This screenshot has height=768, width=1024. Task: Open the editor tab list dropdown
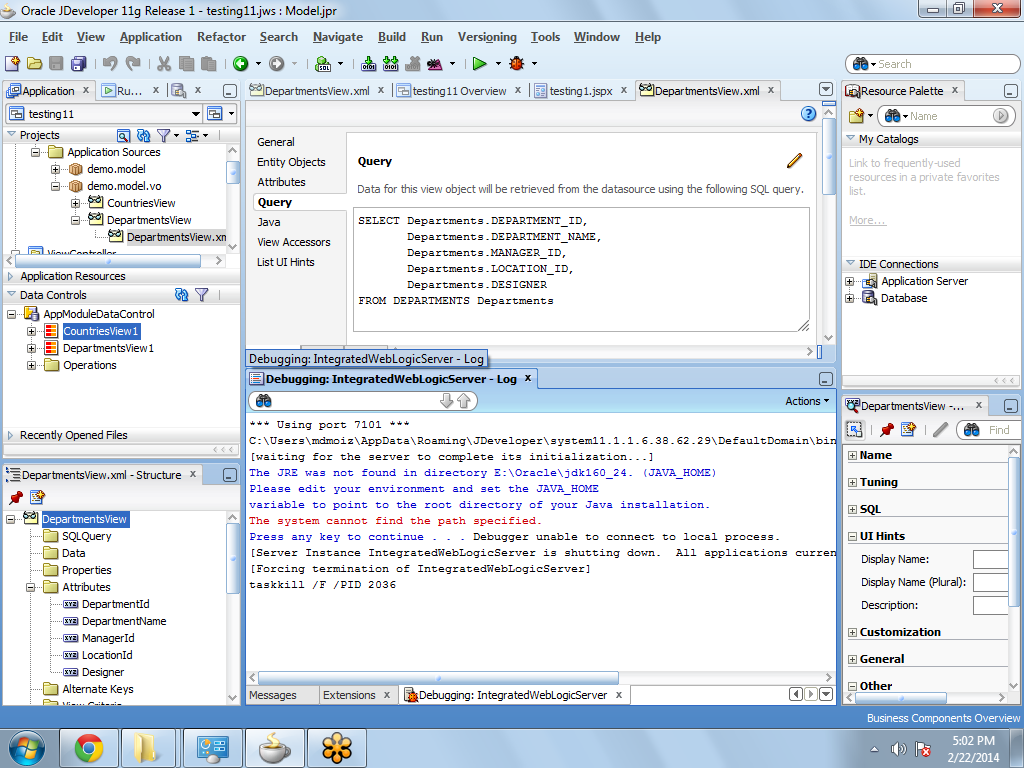826,89
